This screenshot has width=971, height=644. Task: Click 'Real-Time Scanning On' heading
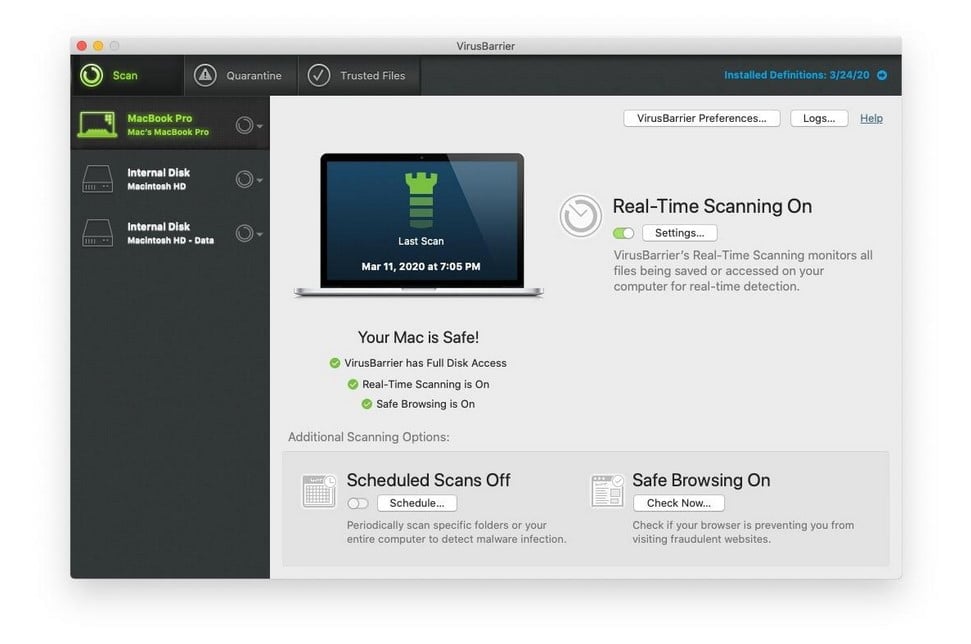pos(712,206)
